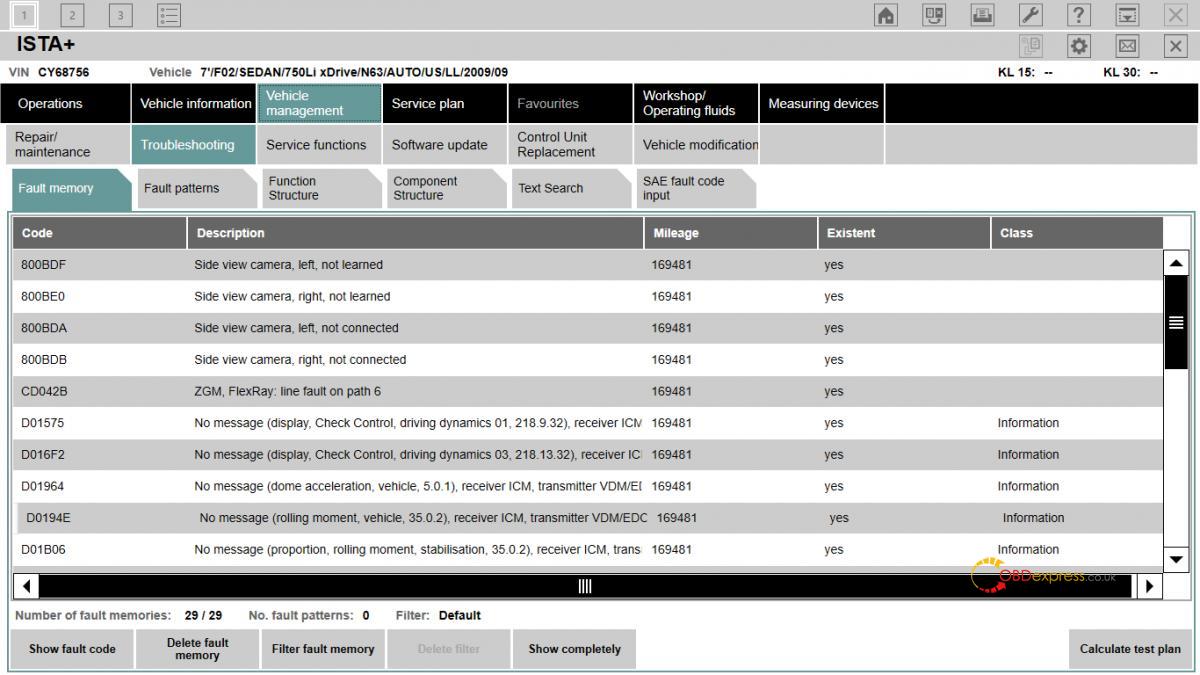This screenshot has width=1200, height=675.
Task: Click fault table scroll down arrow
Action: click(x=1176, y=559)
